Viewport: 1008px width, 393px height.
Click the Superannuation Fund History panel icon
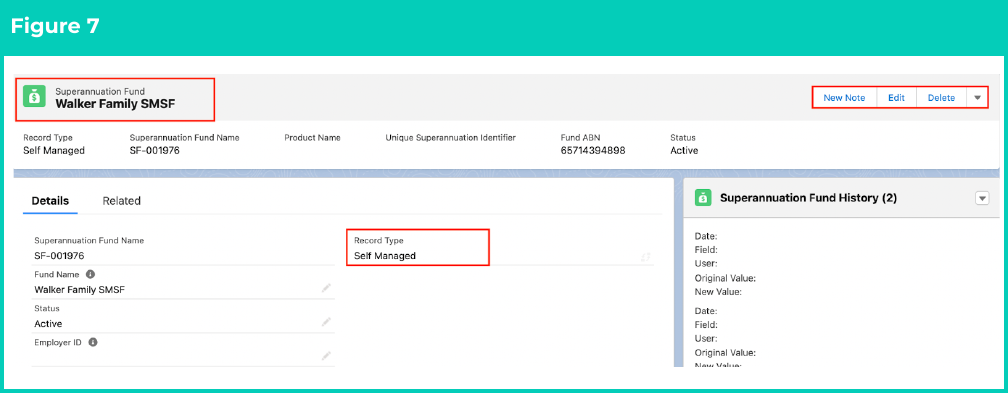click(703, 198)
